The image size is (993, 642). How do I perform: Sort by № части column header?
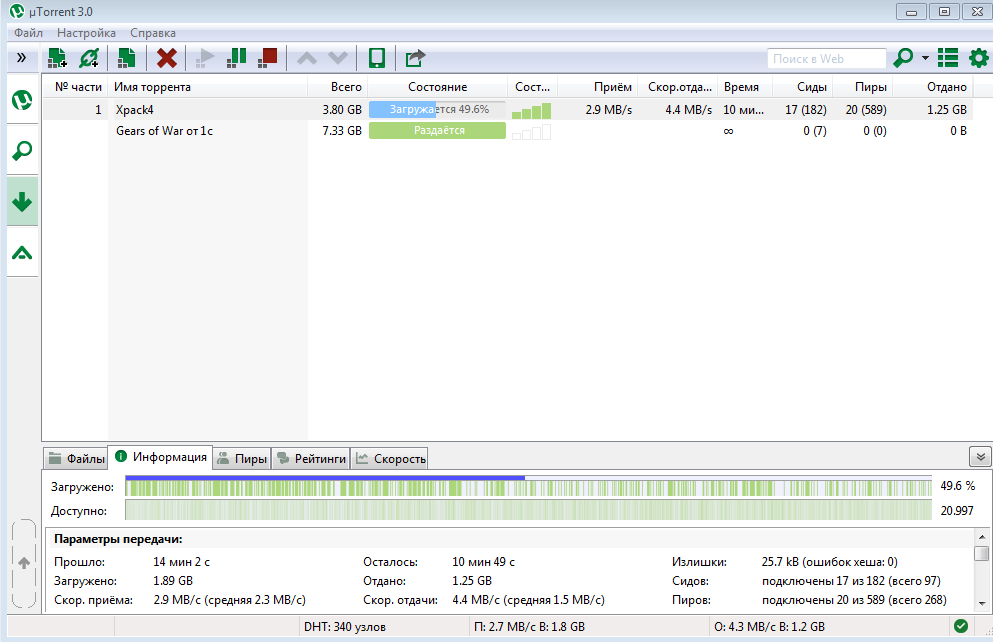point(75,87)
